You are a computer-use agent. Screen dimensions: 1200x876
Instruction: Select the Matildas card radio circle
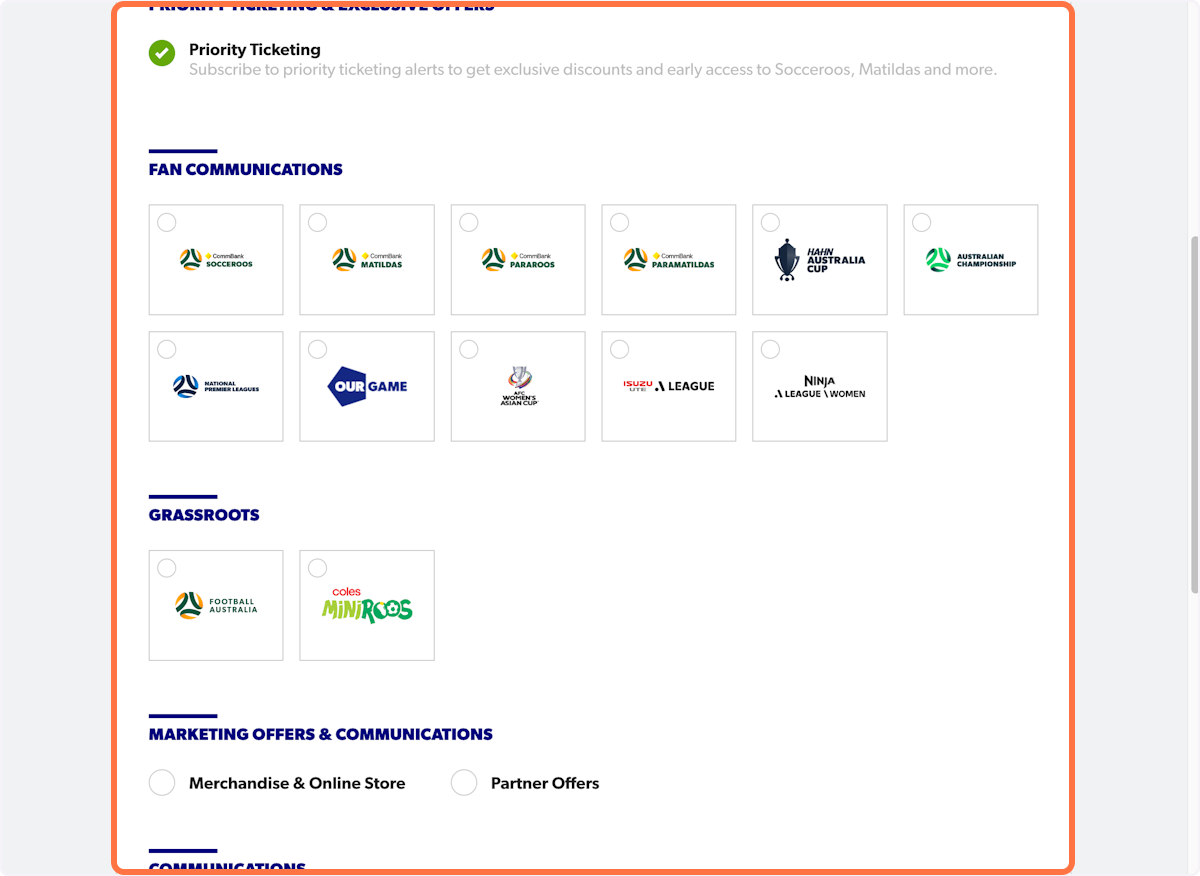[x=317, y=222]
